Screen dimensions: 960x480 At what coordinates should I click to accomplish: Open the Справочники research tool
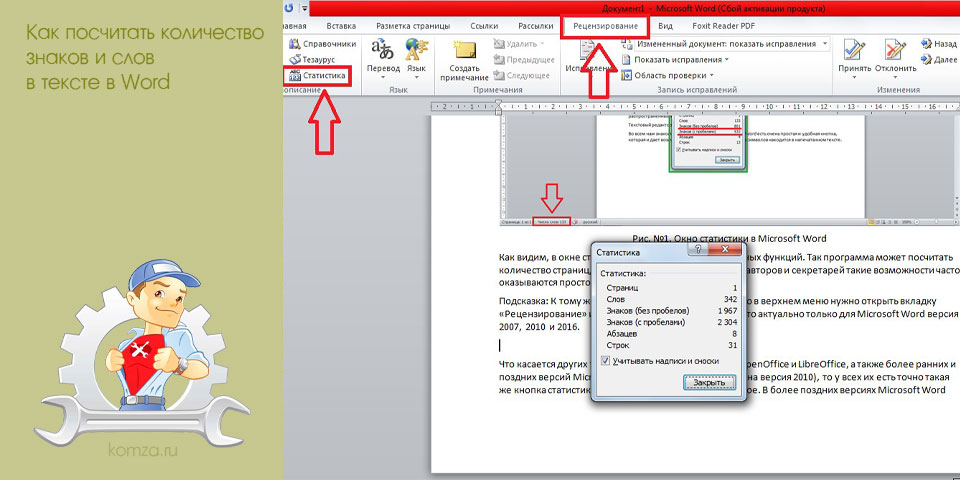pos(321,44)
